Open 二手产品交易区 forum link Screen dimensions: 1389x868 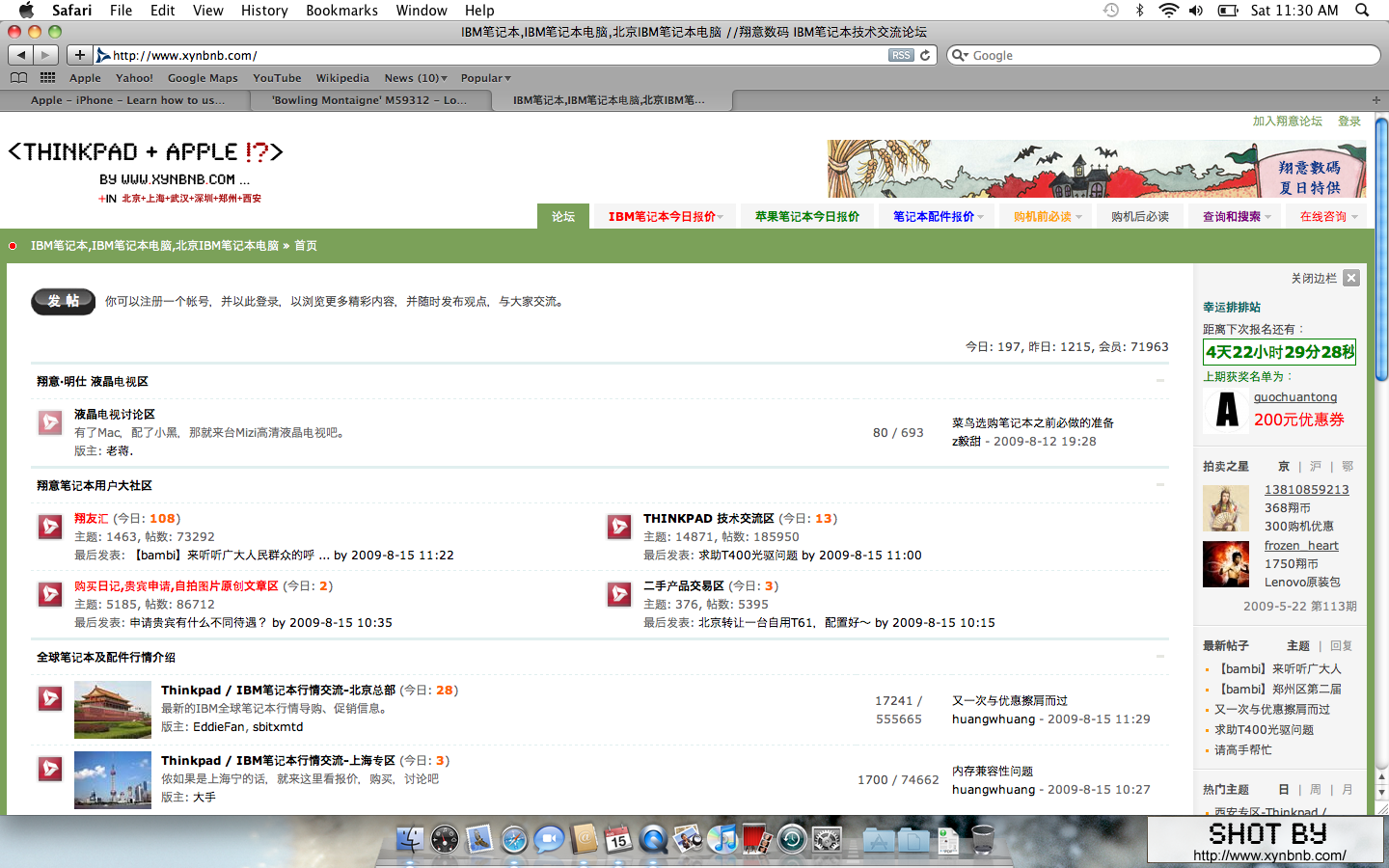(683, 585)
